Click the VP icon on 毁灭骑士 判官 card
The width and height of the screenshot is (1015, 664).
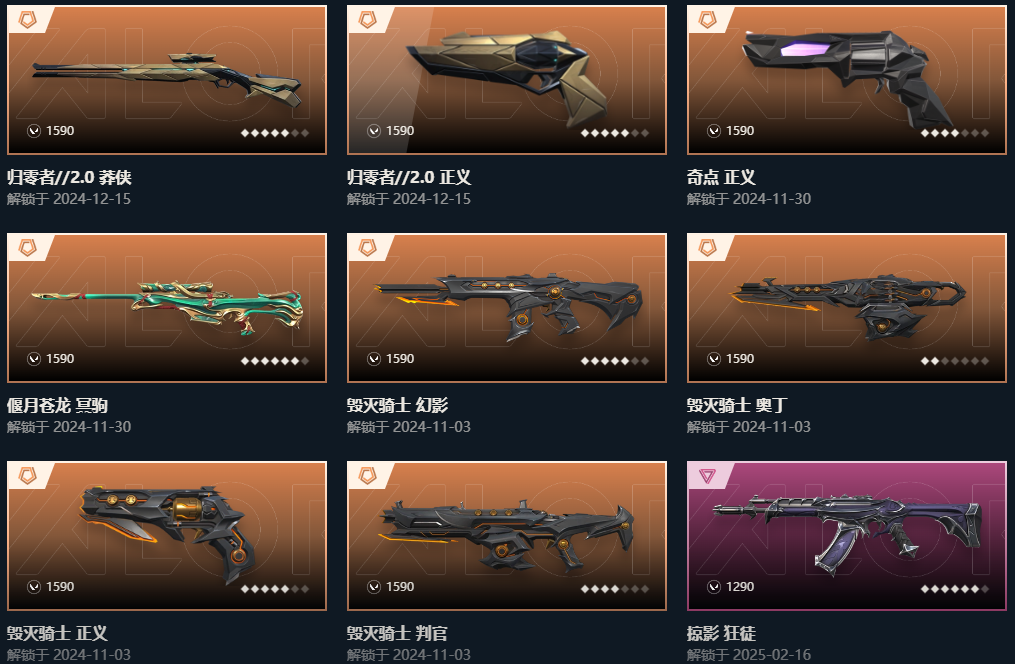(374, 587)
